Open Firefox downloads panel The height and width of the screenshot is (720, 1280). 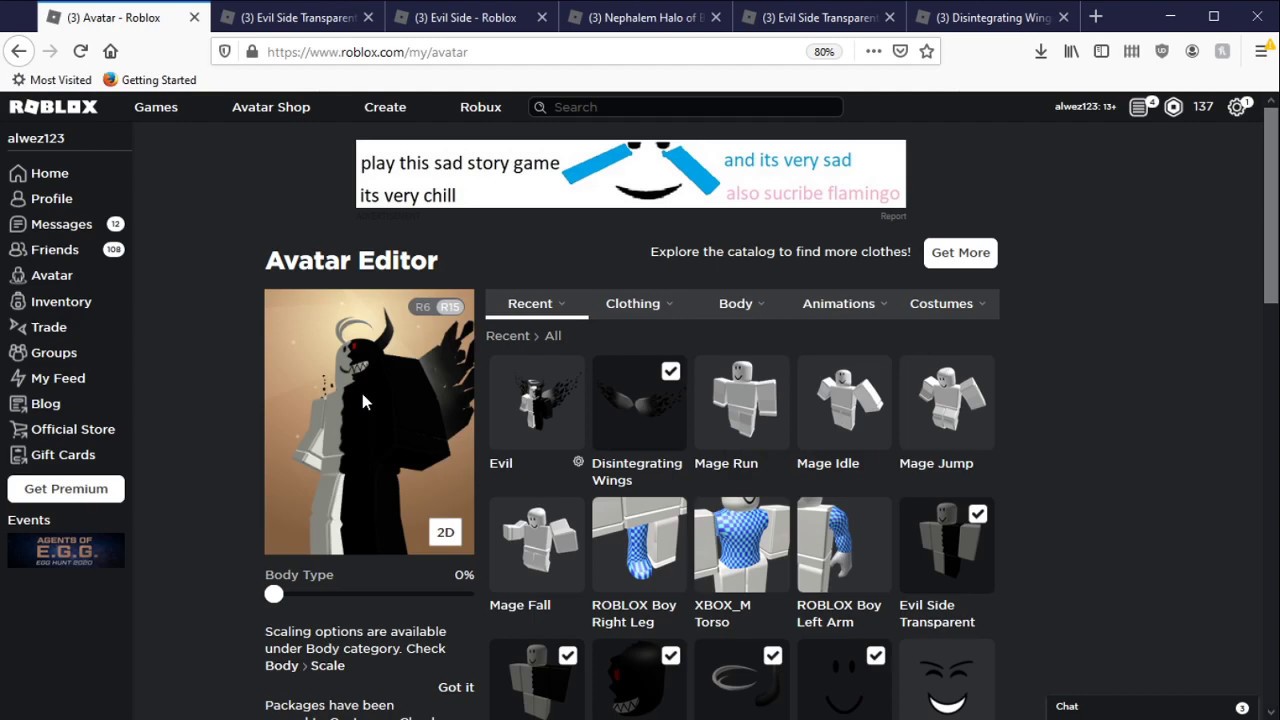(1041, 51)
